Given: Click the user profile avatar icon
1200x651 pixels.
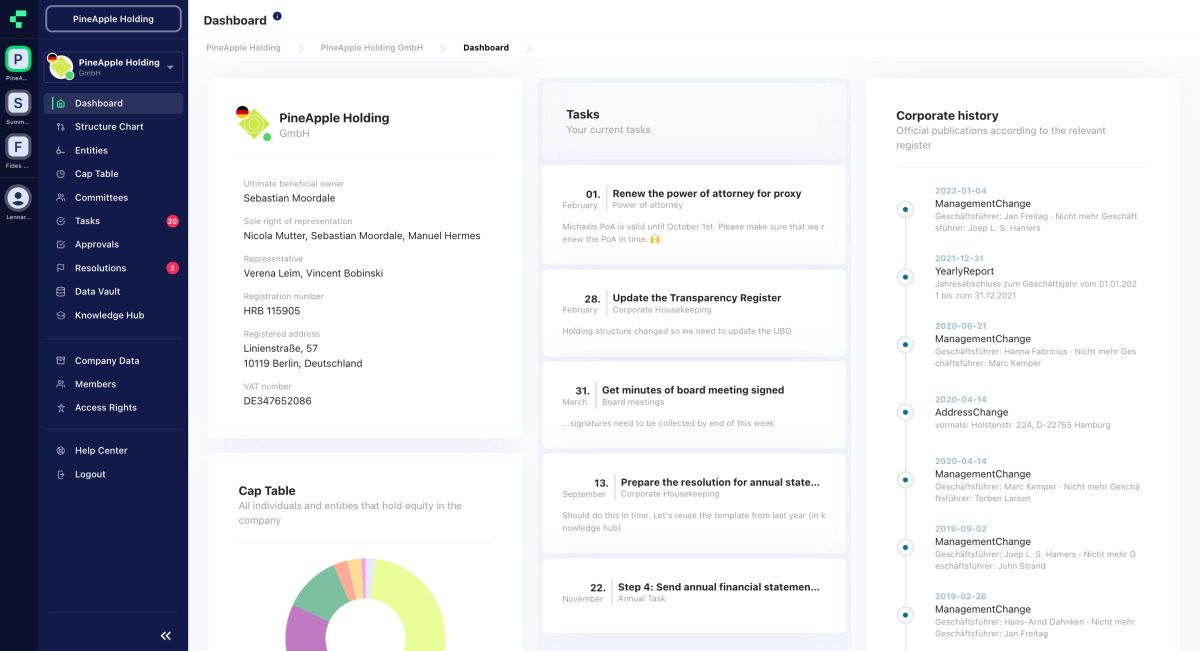Looking at the screenshot, I should click(18, 198).
